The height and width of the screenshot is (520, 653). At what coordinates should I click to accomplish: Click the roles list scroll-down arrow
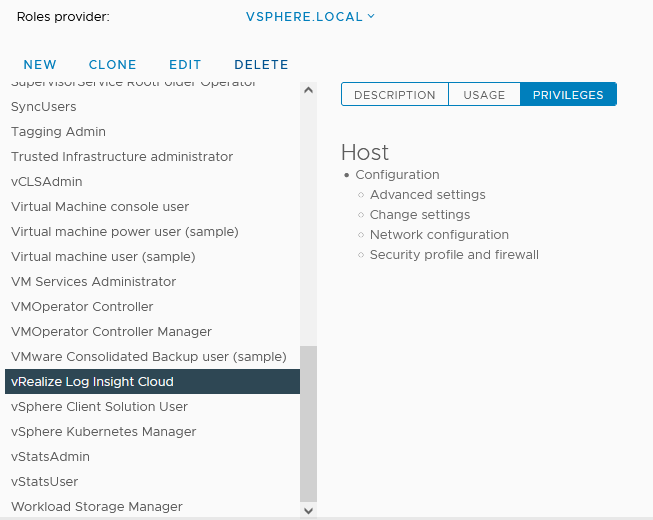[308, 510]
